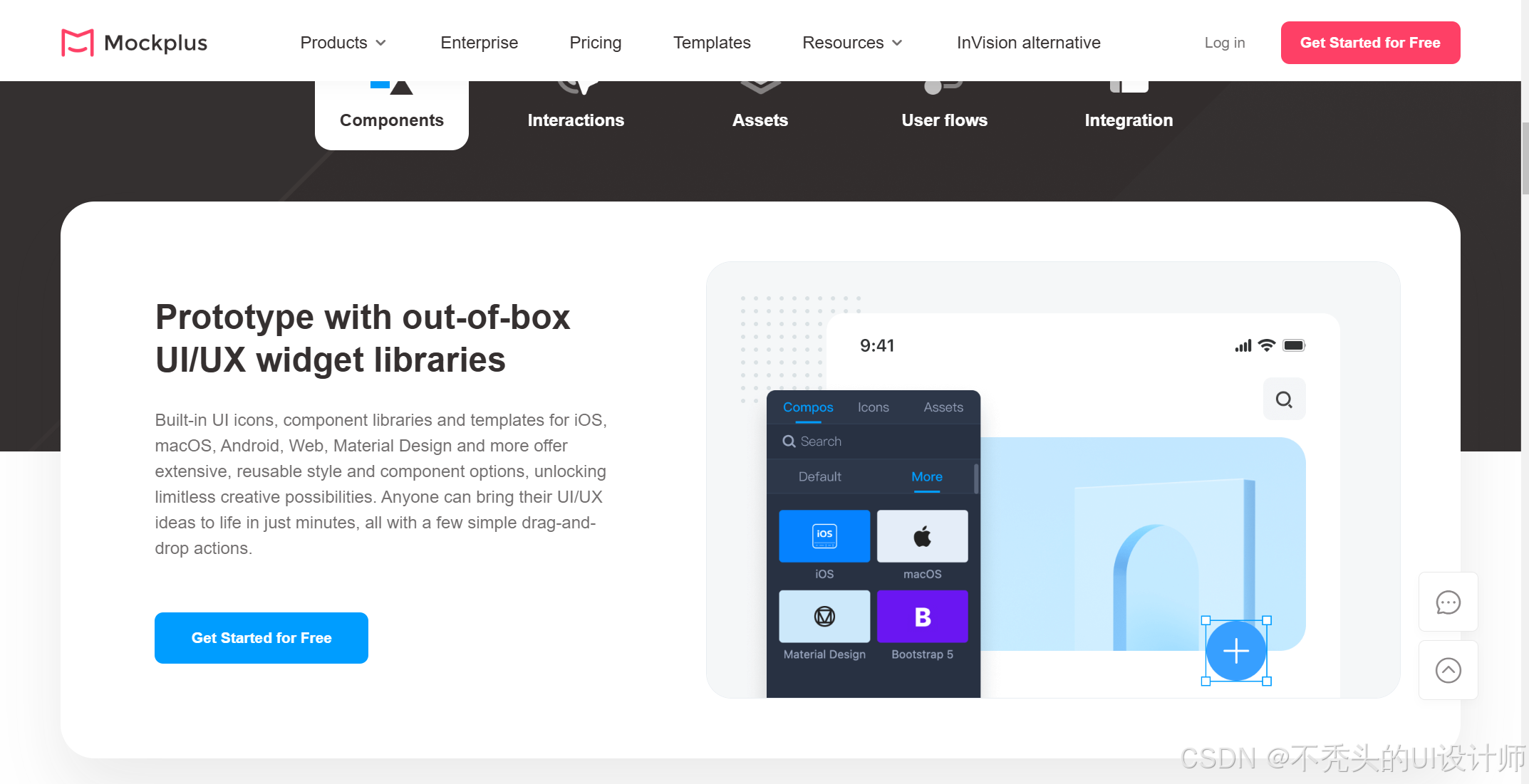Click the magnifier search icon in phone mockup
This screenshot has height=784, width=1529.
pyautogui.click(x=1284, y=399)
